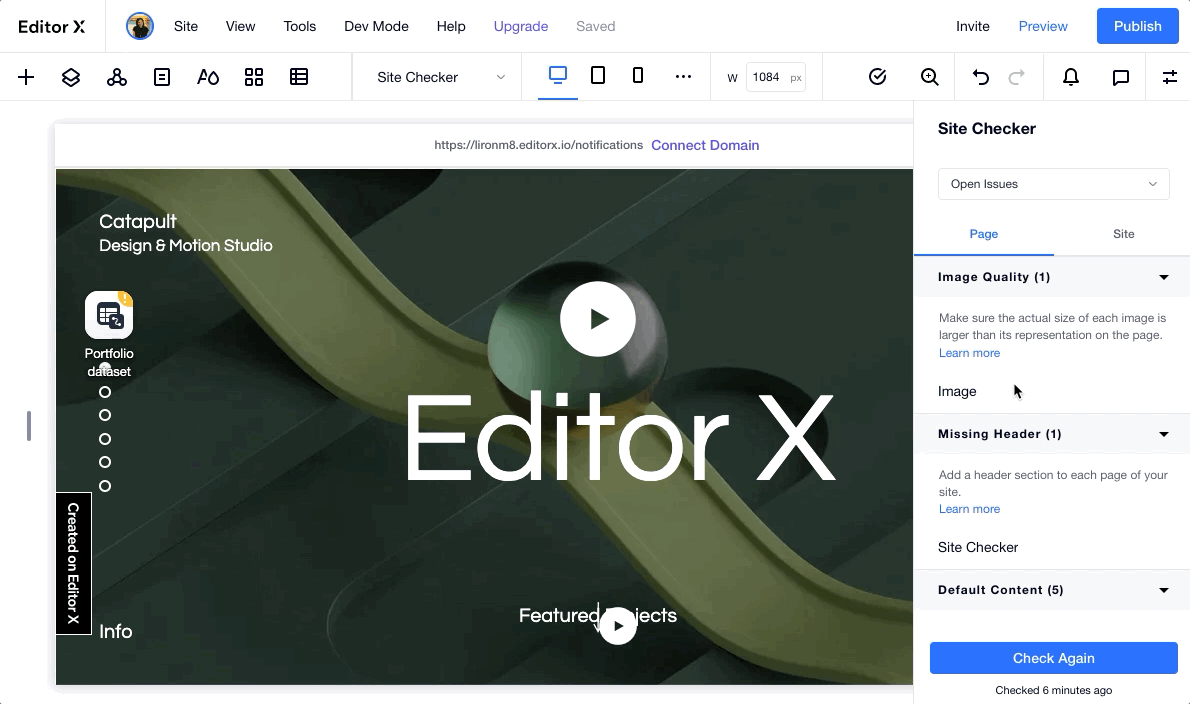The image size is (1190, 704).
Task: Play the hero video on canvas
Action: (x=598, y=319)
